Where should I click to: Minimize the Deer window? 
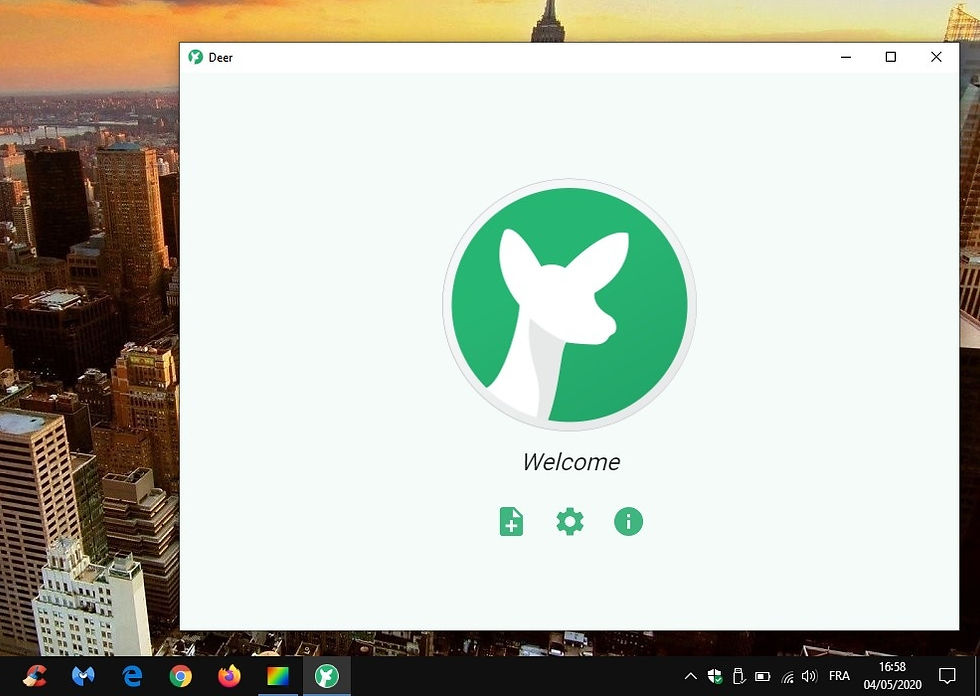click(846, 57)
